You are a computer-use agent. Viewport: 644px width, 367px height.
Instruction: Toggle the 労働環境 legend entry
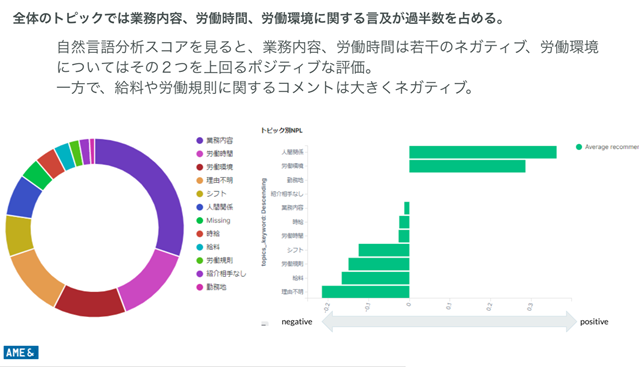pos(215,167)
